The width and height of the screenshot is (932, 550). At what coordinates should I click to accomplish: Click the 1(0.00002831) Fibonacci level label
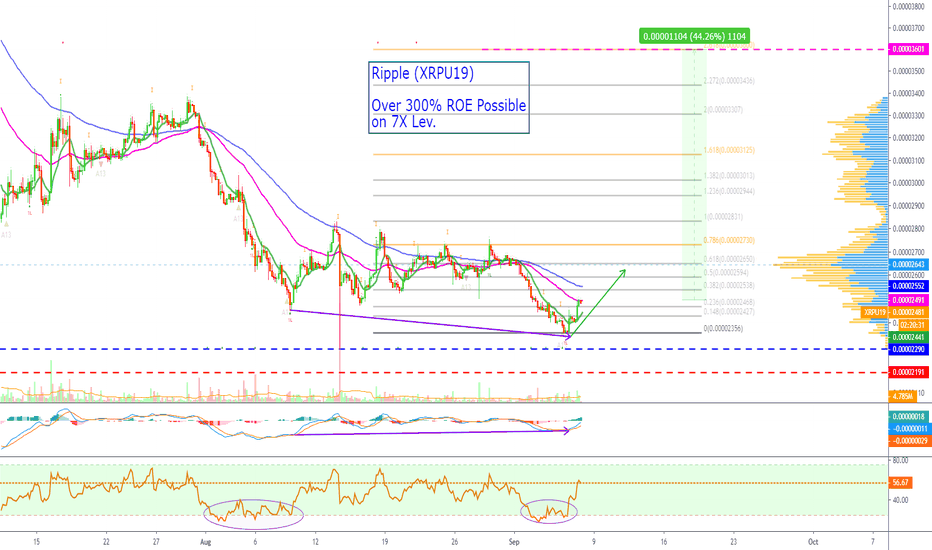pos(723,217)
